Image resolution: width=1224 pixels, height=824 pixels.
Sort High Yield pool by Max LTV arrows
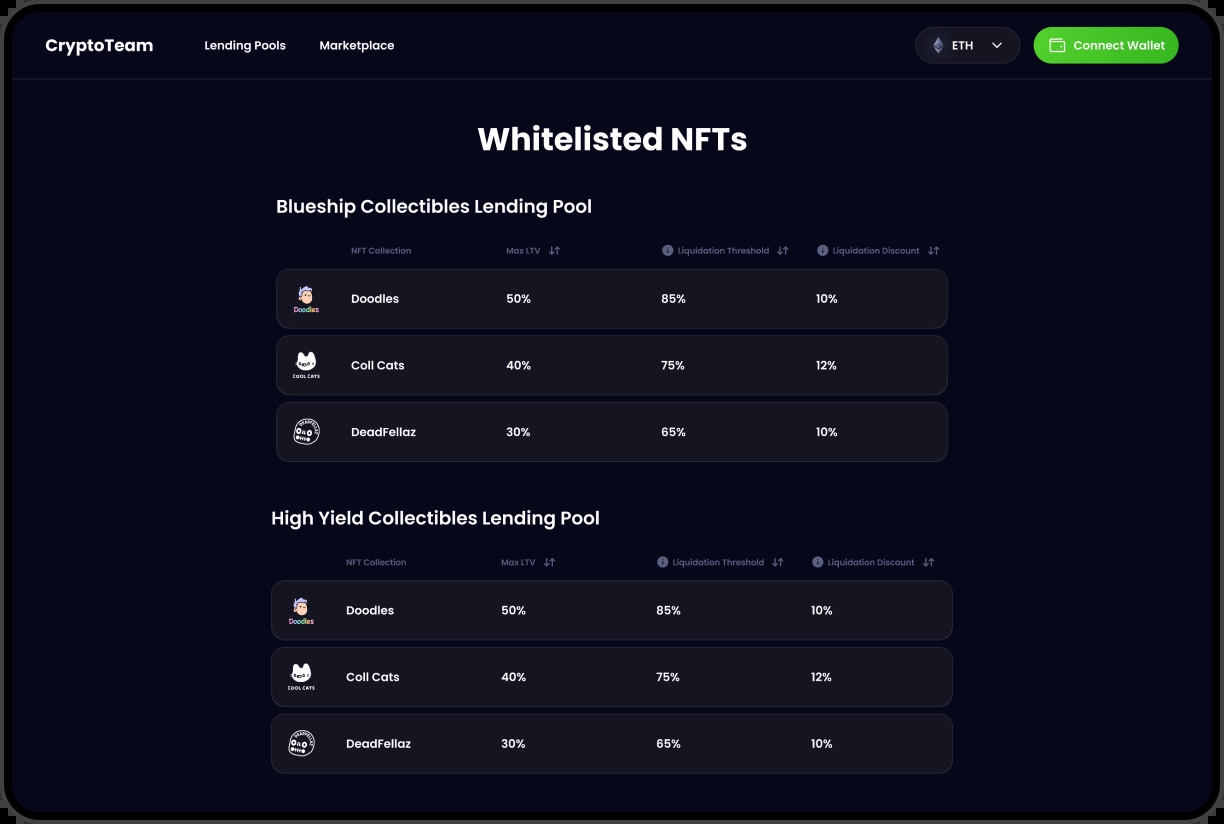click(549, 563)
